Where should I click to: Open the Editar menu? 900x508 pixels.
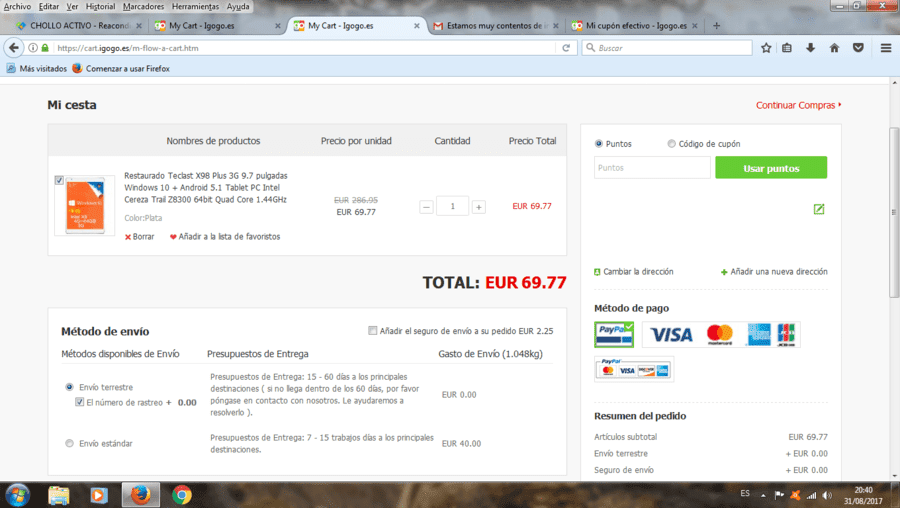point(49,6)
